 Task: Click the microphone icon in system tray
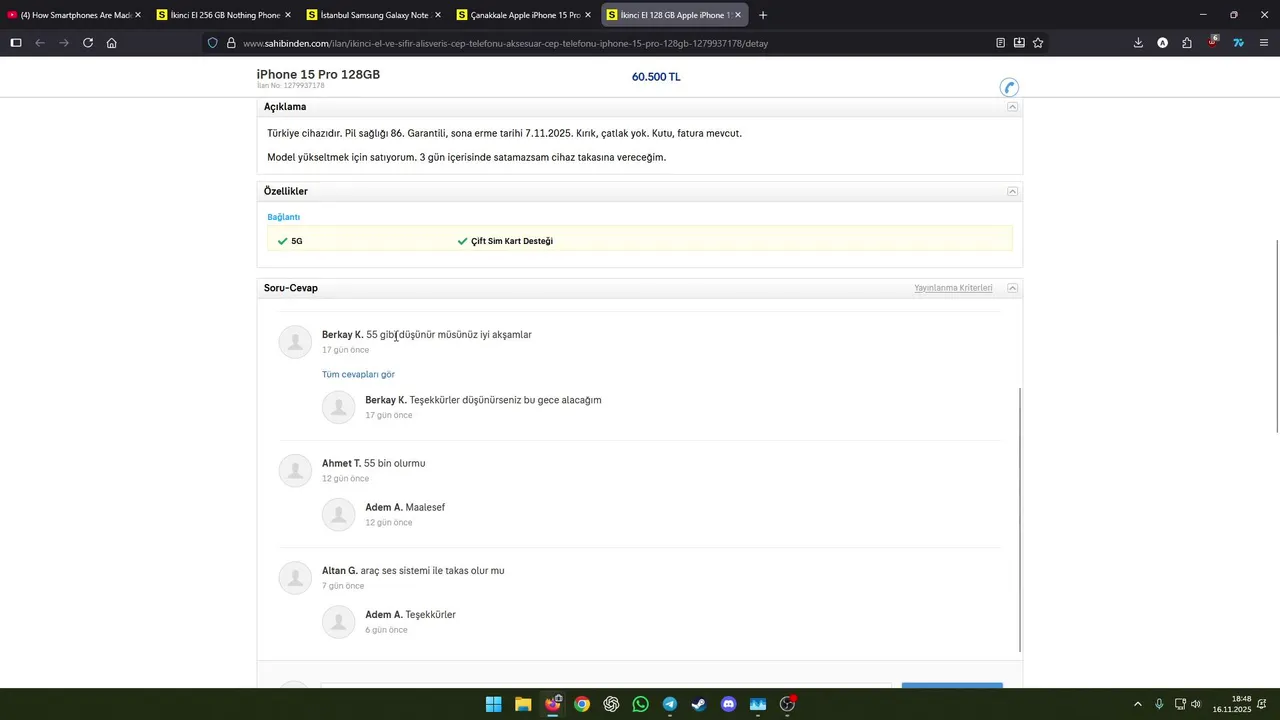(x=1159, y=704)
